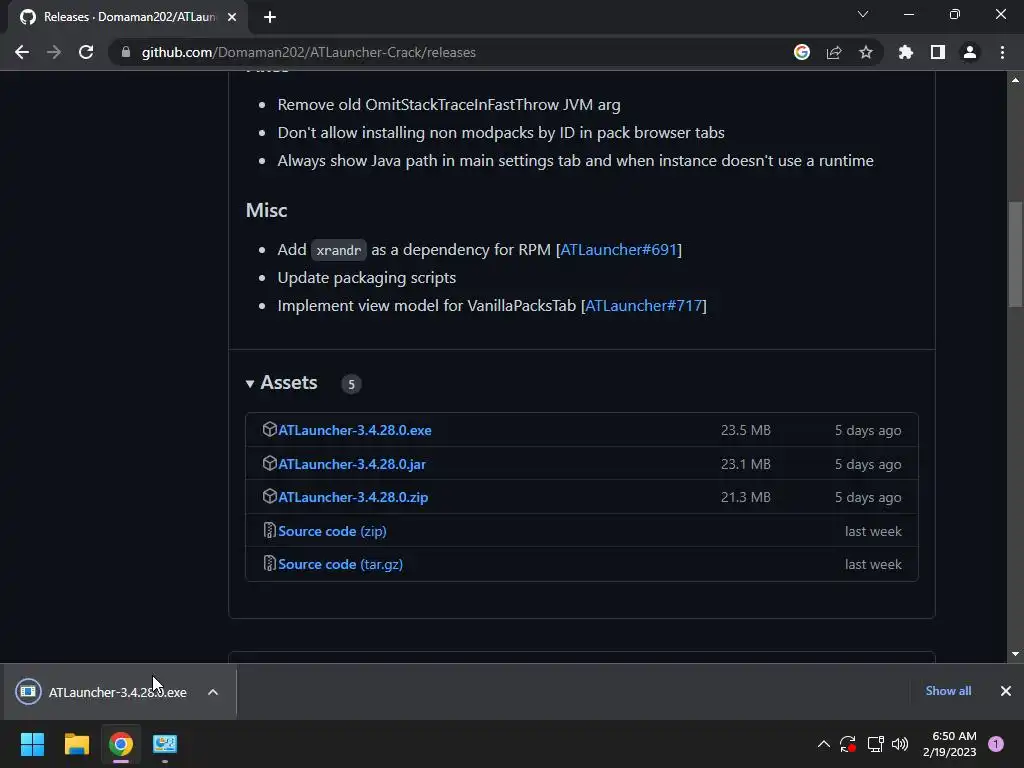Expand download item options chevron
The width and height of the screenshot is (1024, 768).
coord(213,692)
